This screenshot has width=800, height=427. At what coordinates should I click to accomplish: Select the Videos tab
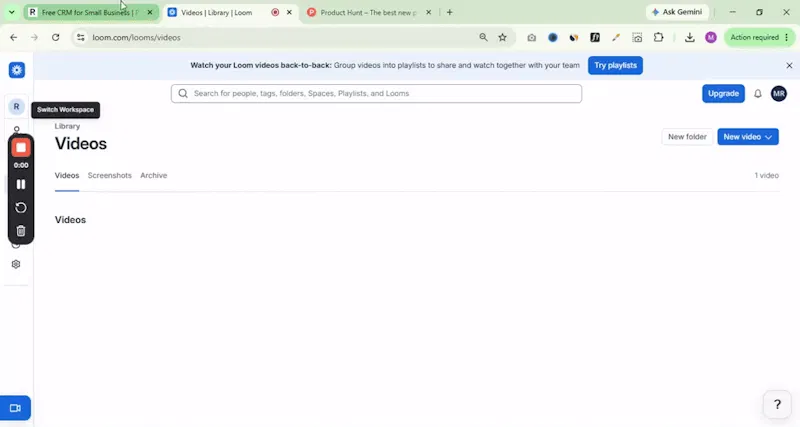click(x=67, y=175)
